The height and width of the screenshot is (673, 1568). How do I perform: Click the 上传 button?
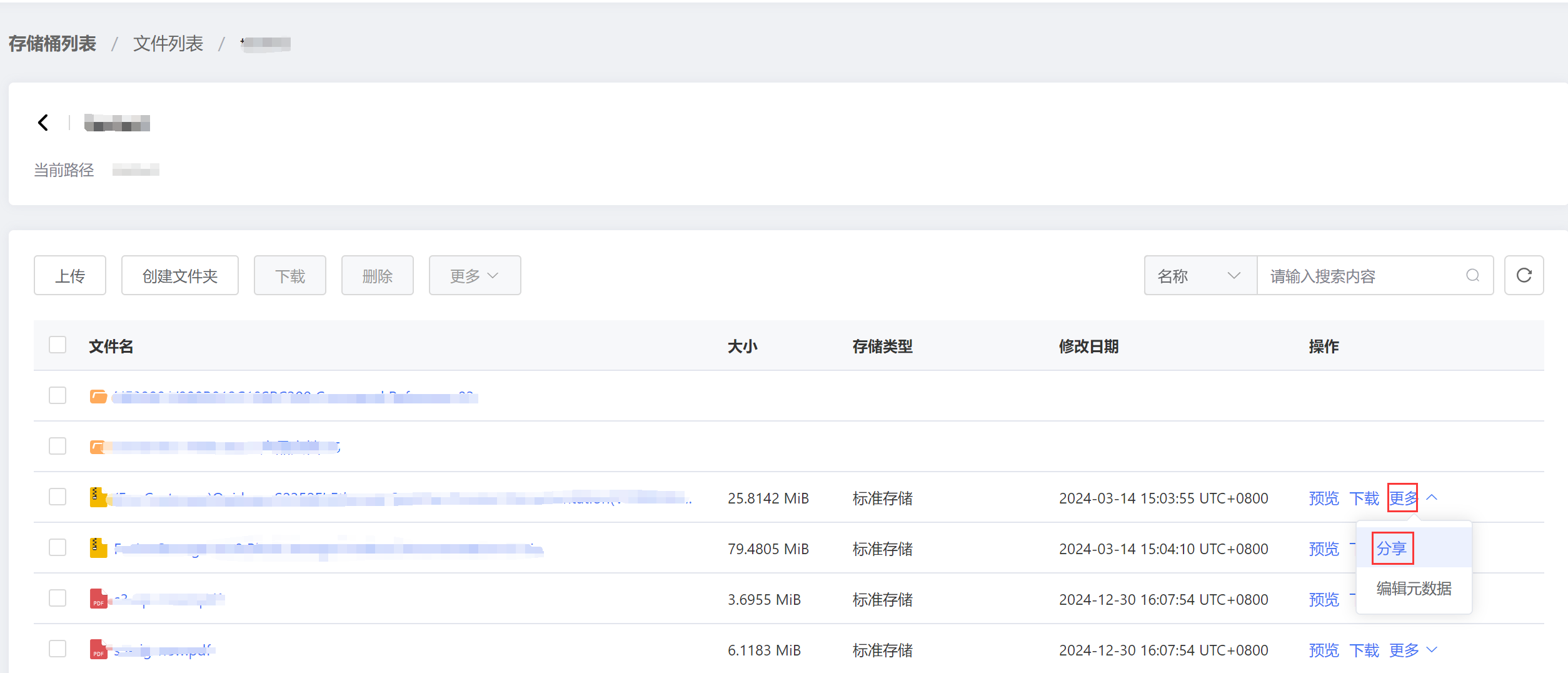click(x=70, y=275)
